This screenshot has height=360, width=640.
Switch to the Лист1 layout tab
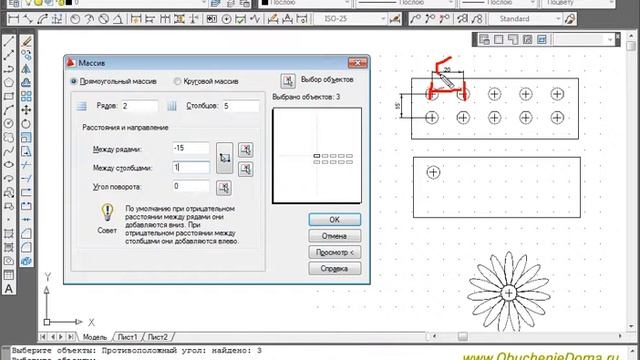[127, 337]
